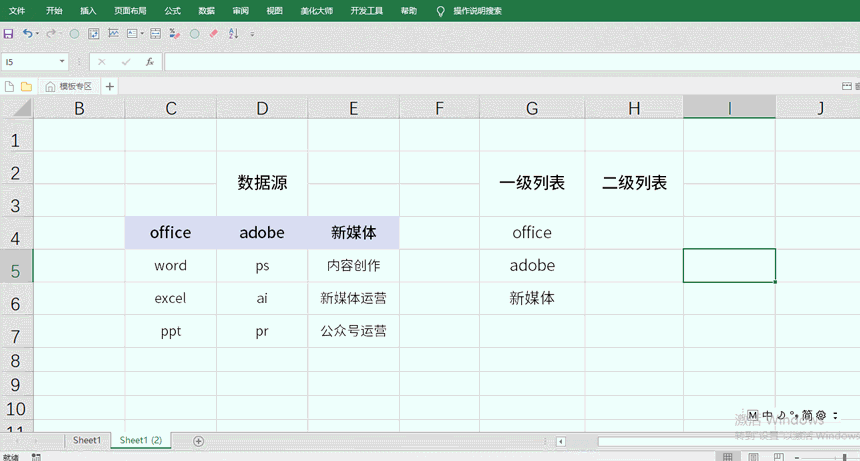This screenshot has height=461, width=860.
Task: Click the lightbulb tell-me icon
Action: coord(440,12)
